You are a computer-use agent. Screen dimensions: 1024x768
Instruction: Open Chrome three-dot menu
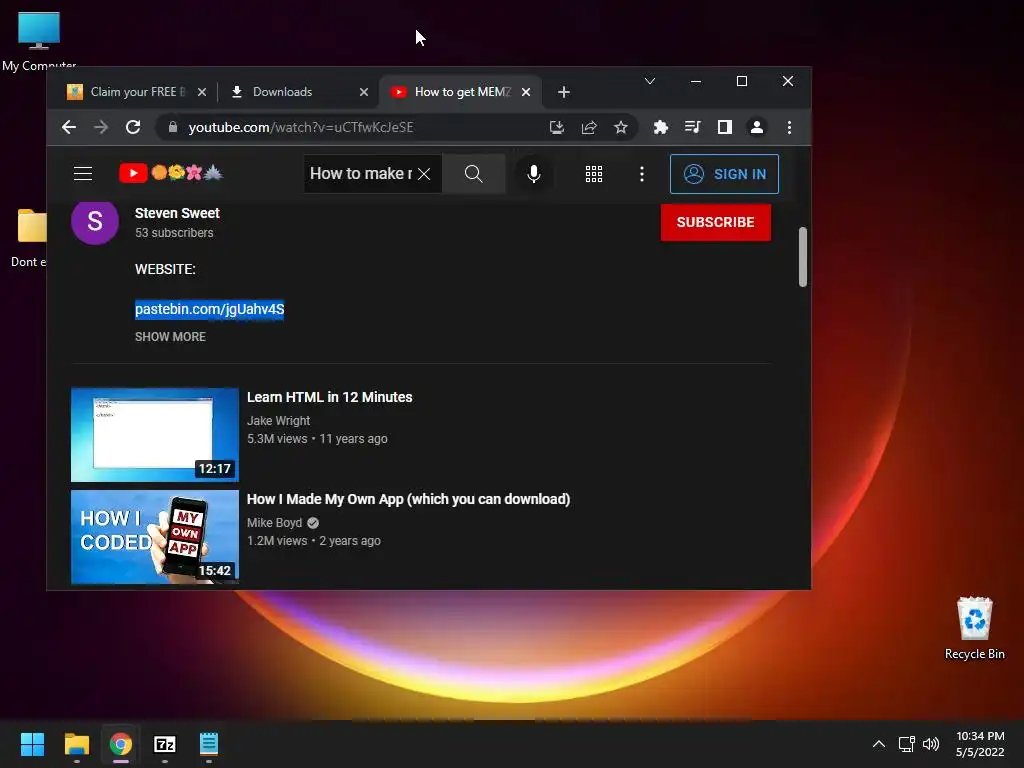coord(790,127)
